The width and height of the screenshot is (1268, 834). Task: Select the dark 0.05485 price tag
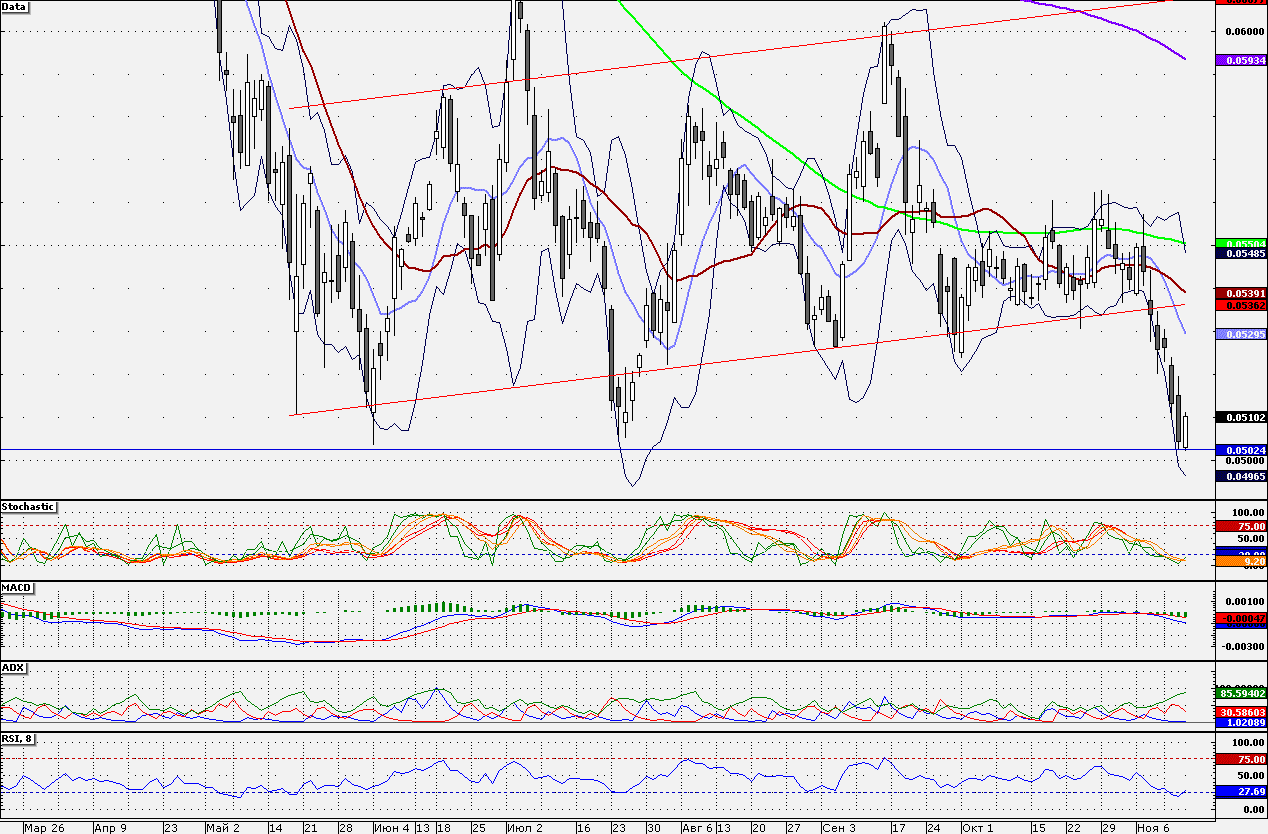tap(1241, 254)
